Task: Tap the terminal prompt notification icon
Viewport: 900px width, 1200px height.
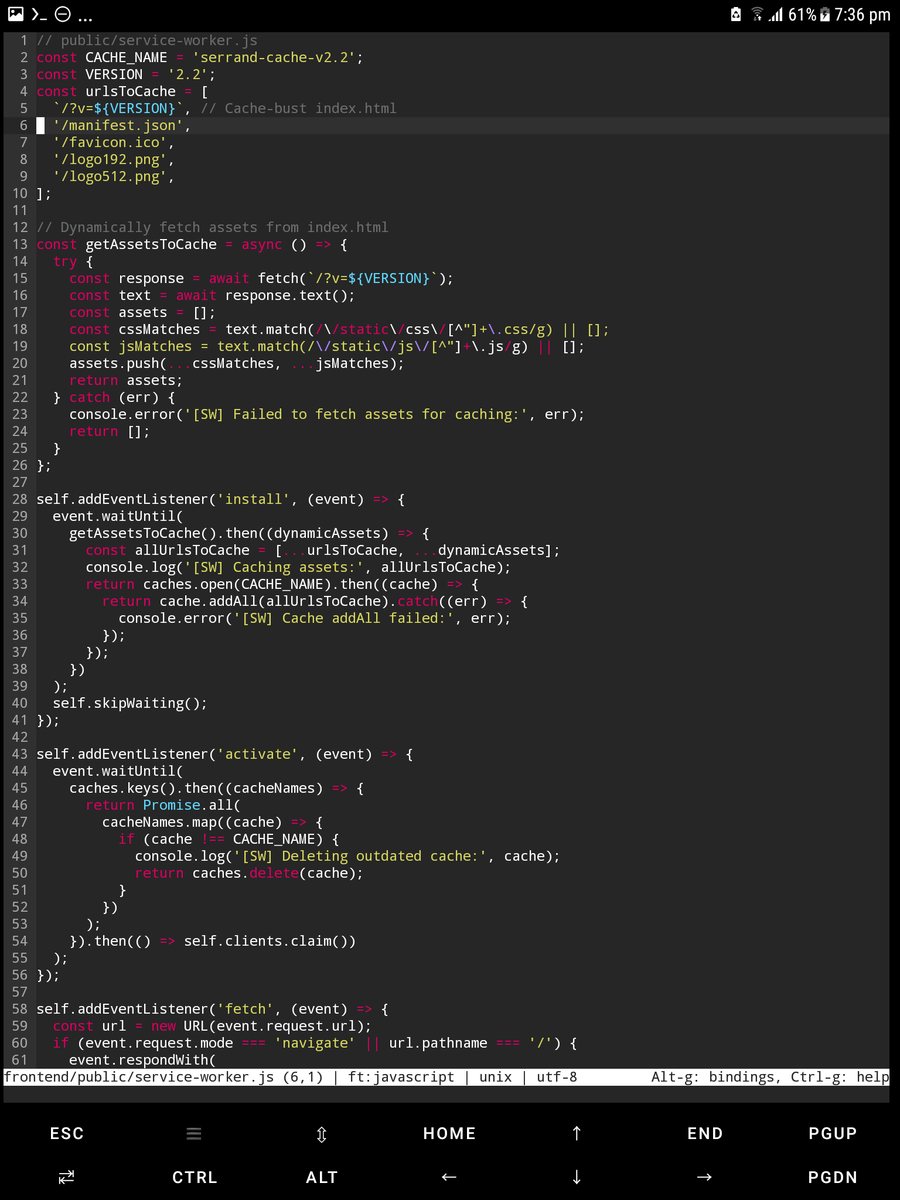Action: pos(39,15)
